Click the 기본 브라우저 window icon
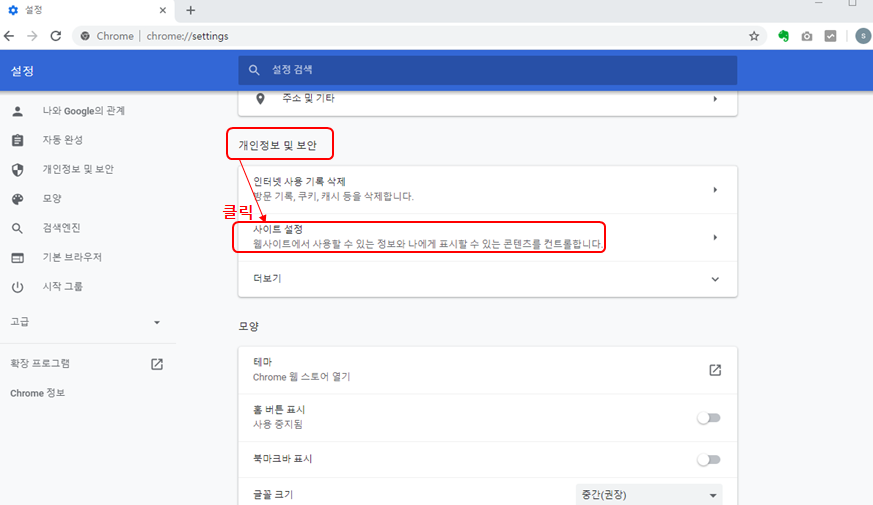Image resolution: width=873 pixels, height=505 pixels. 18,258
